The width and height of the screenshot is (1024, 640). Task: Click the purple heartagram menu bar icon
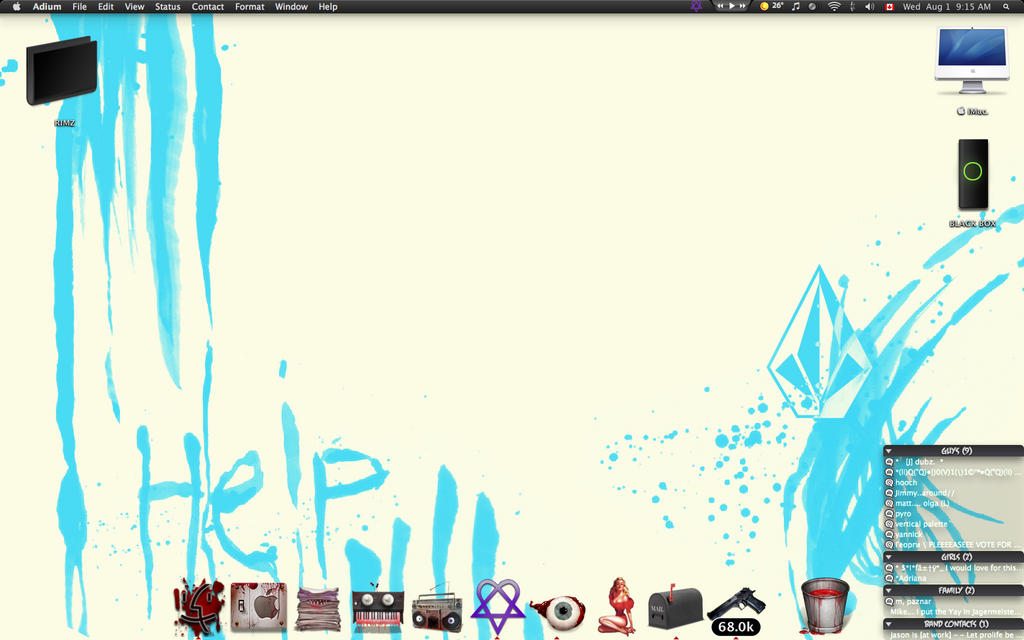pyautogui.click(x=696, y=7)
